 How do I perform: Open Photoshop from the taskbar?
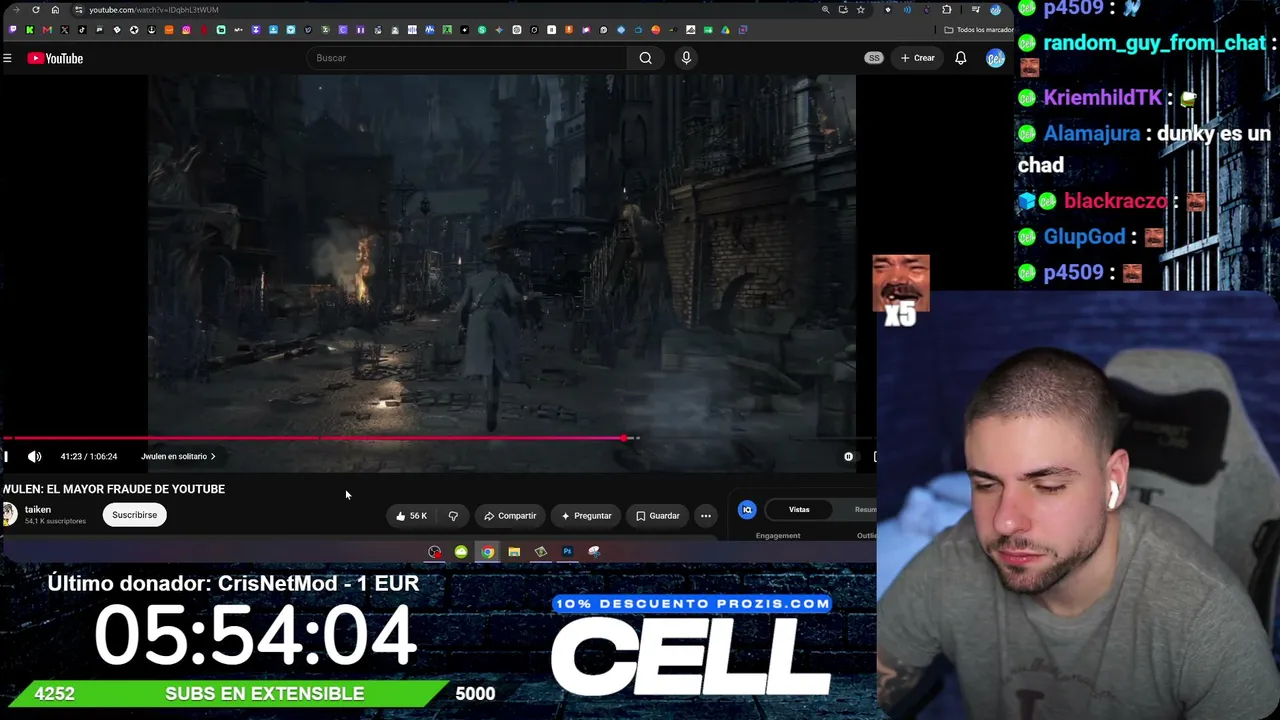567,552
